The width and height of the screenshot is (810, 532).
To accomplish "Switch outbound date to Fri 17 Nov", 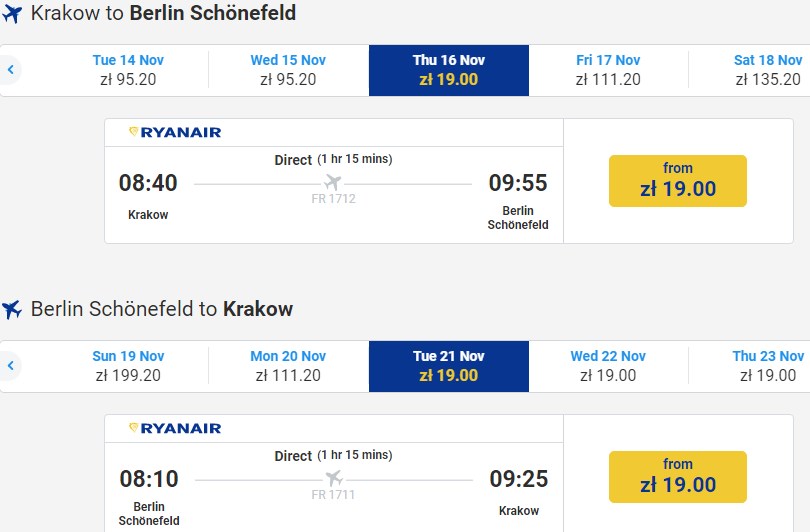I will [608, 70].
